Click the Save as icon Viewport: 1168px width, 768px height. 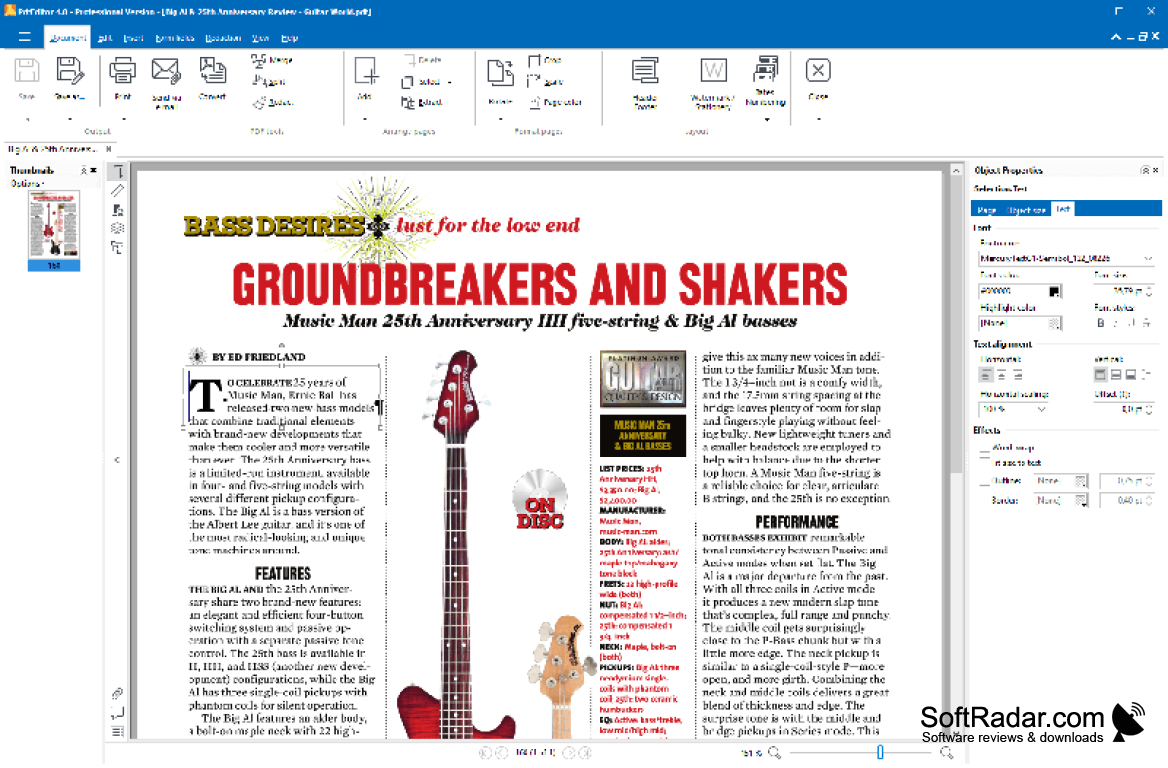[x=69, y=72]
